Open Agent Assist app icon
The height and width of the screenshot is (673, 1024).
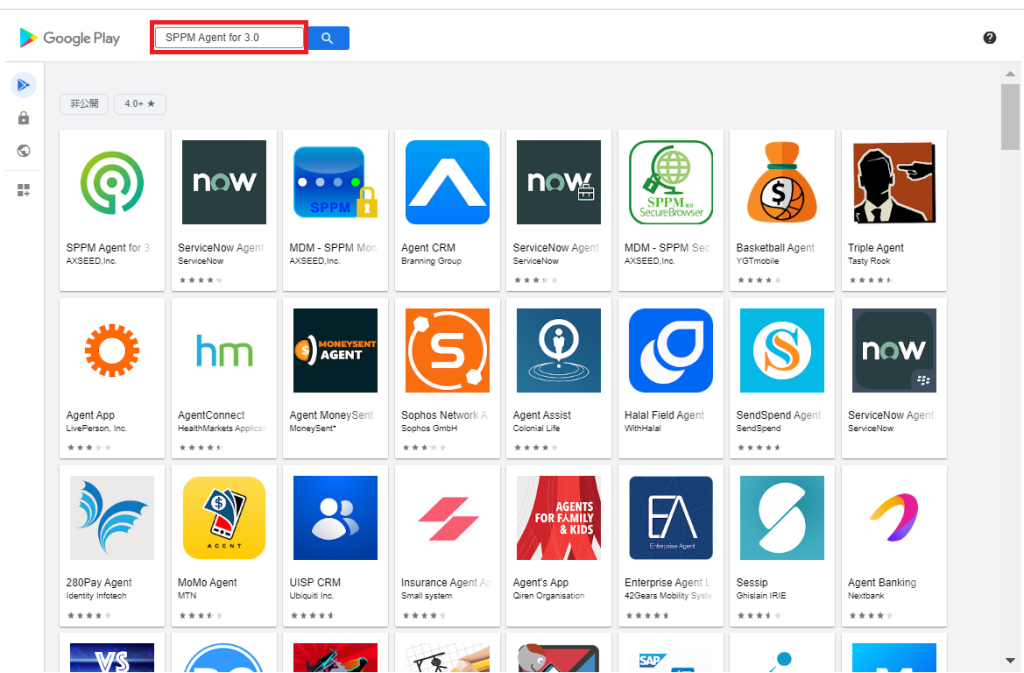558,351
